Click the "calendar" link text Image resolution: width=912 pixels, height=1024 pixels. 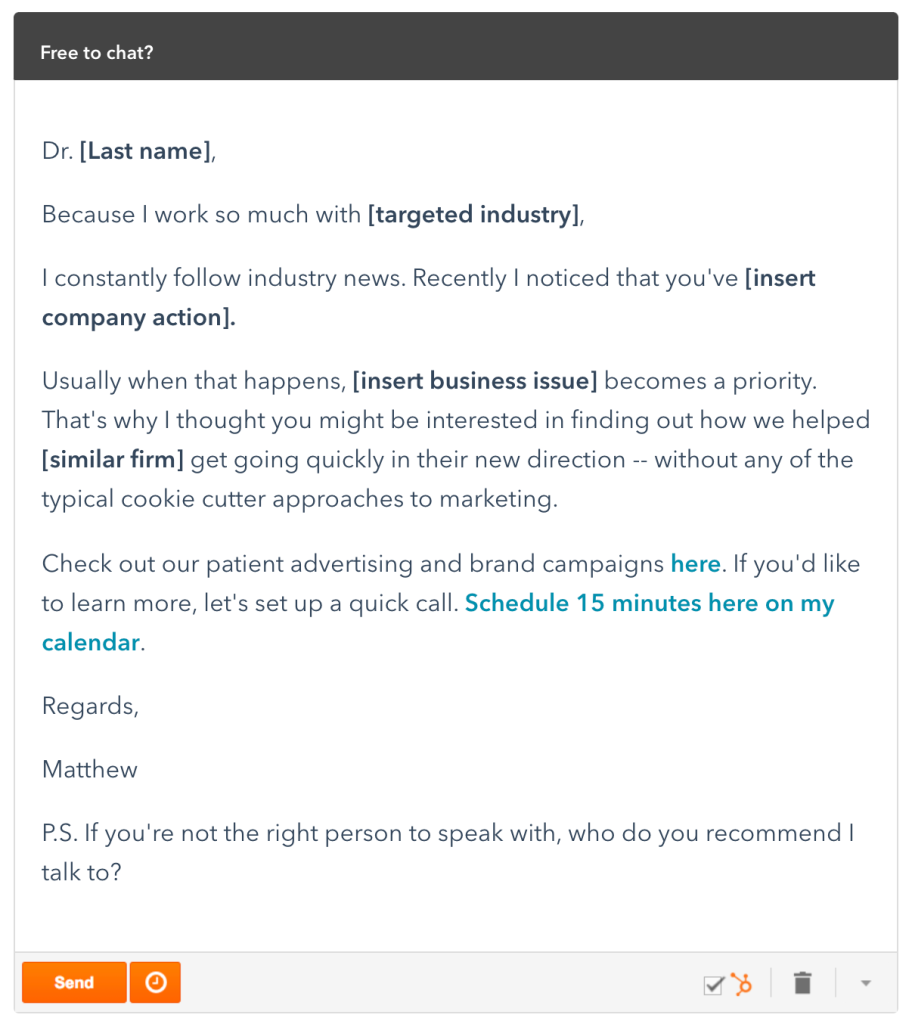coord(91,643)
